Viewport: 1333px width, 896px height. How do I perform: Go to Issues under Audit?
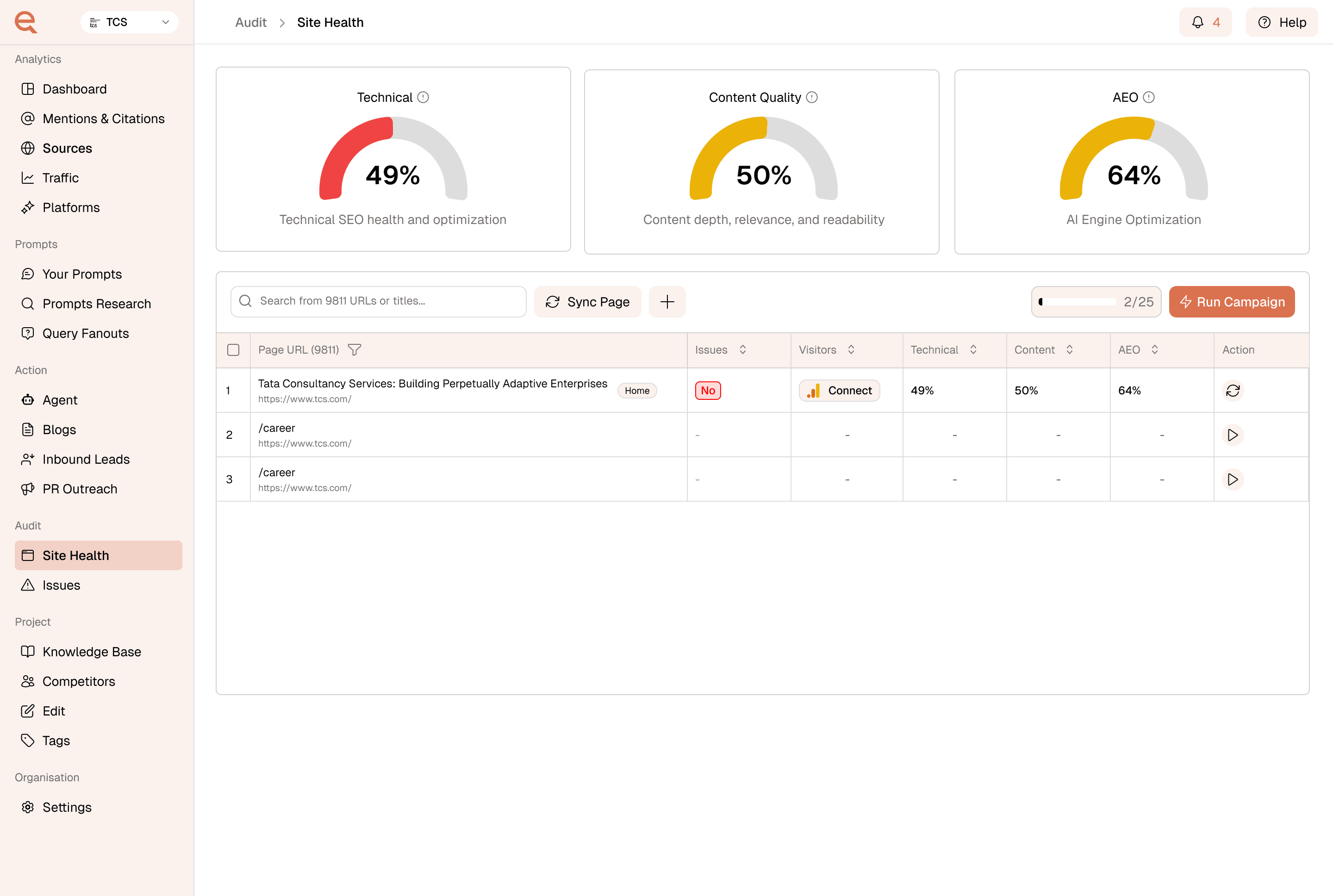61,585
